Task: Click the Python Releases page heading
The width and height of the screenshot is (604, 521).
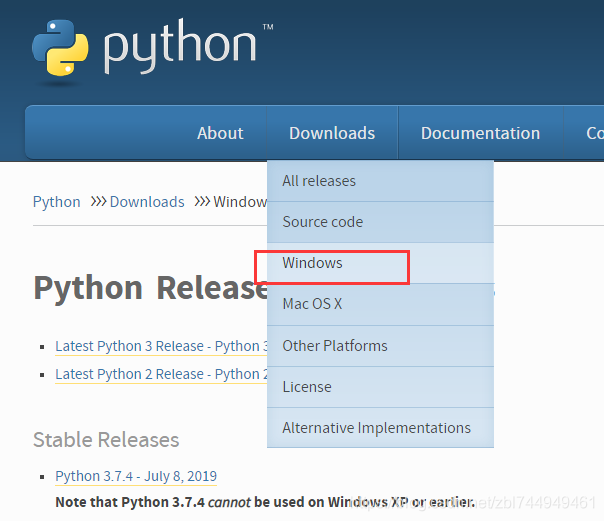Action: [x=150, y=288]
